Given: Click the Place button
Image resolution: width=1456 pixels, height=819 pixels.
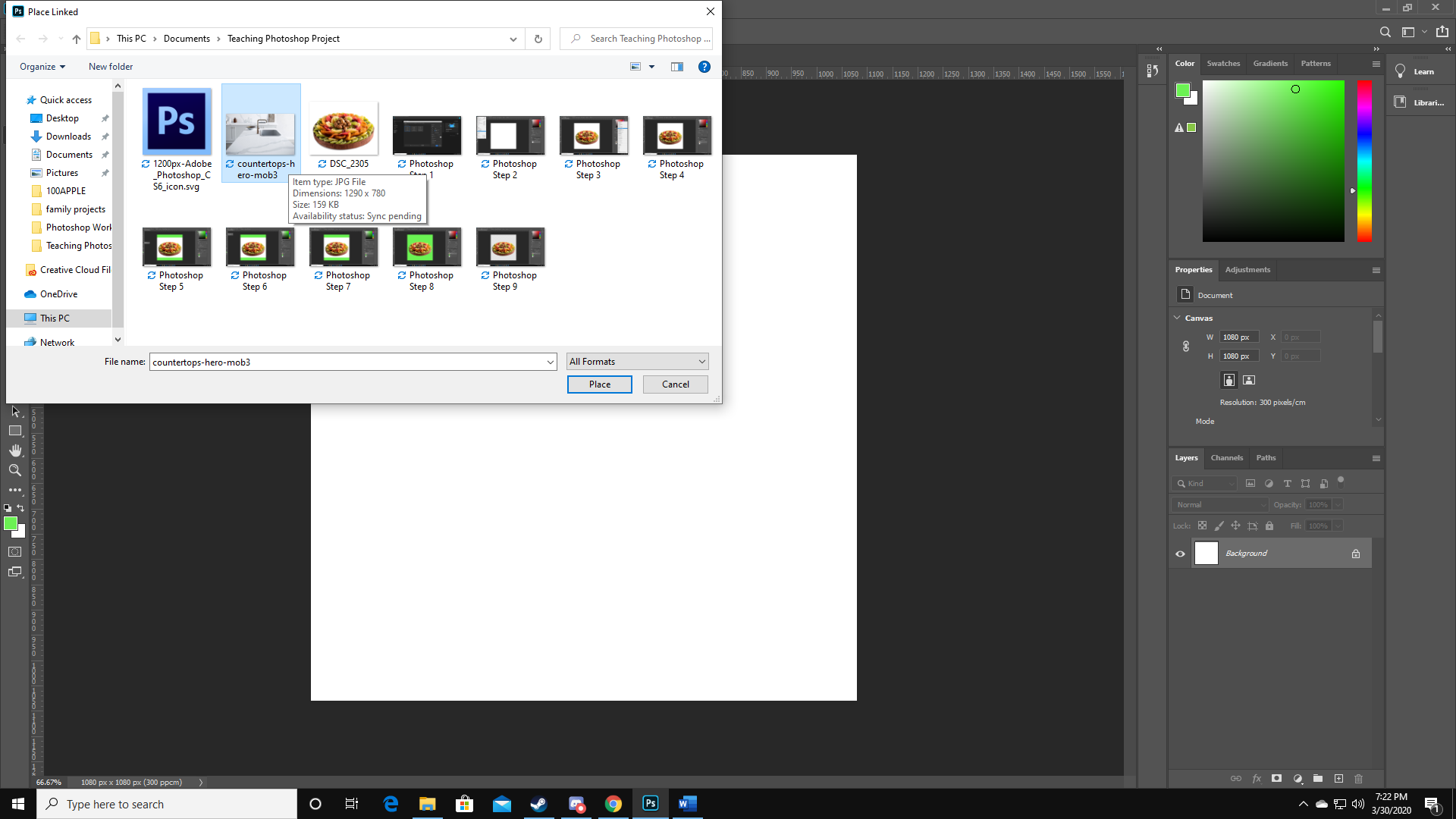Looking at the screenshot, I should [x=599, y=384].
